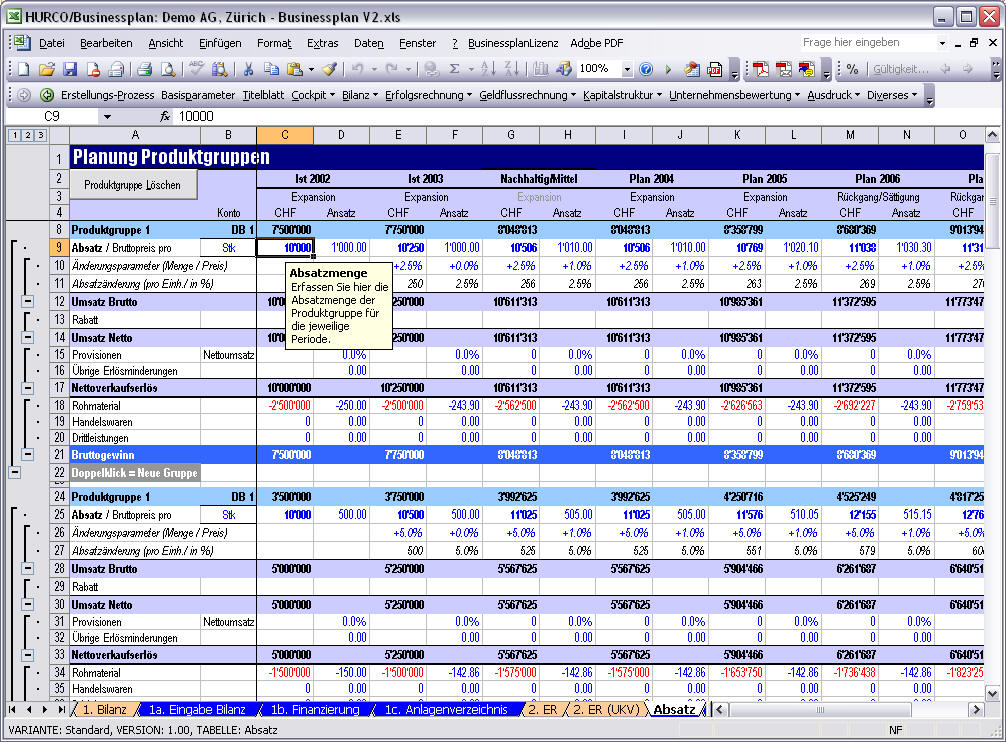Run the ABC spelling check
The height and width of the screenshot is (742, 1006).
point(197,69)
